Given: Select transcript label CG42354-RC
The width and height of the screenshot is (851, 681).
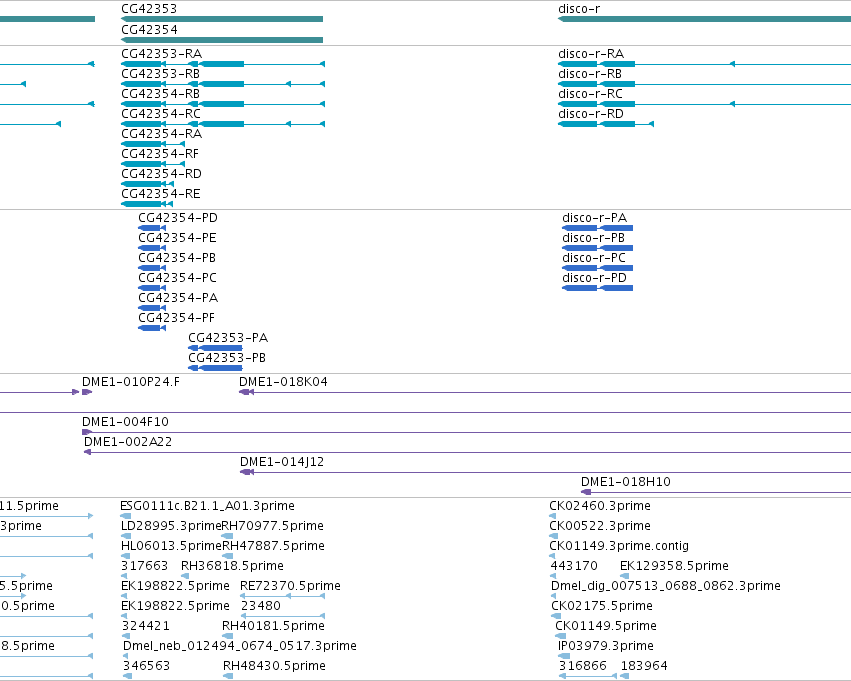Looking at the screenshot, I should tap(161, 114).
